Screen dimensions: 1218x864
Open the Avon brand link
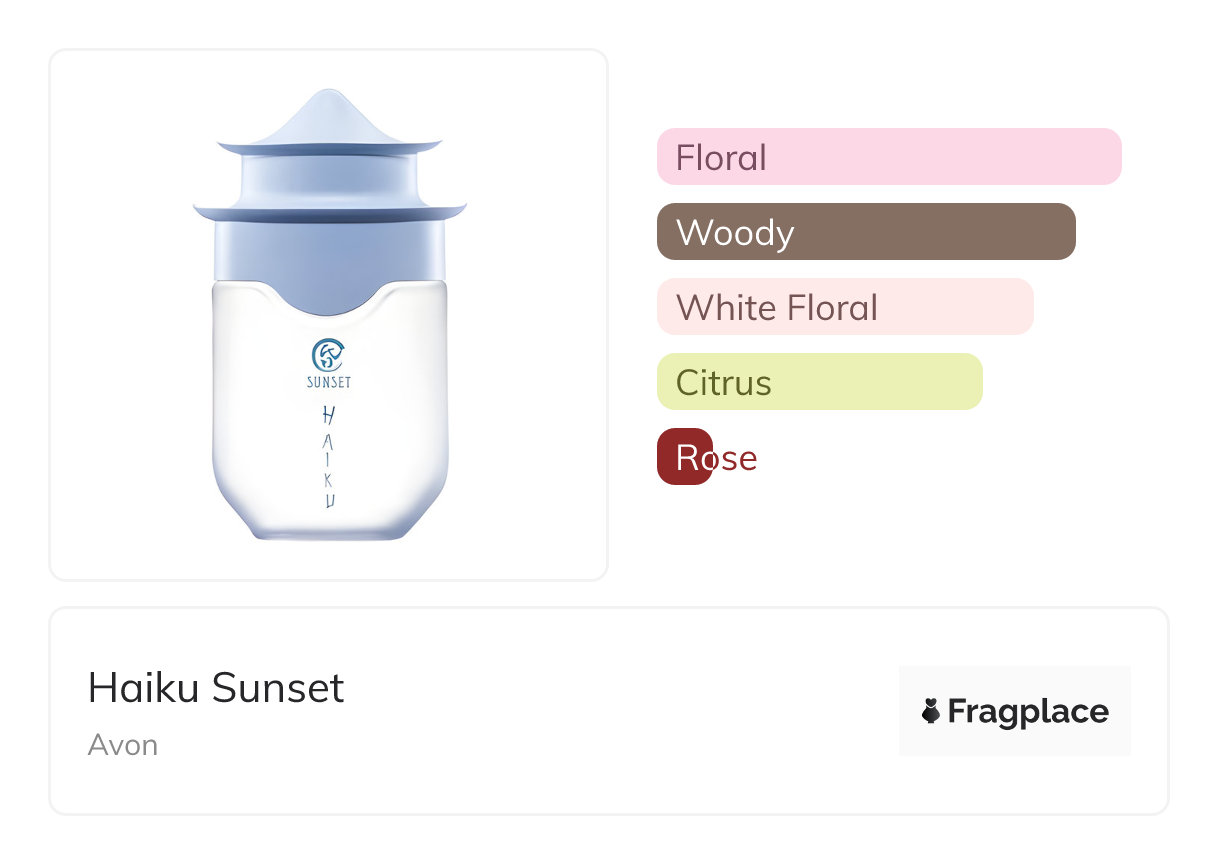point(122,745)
